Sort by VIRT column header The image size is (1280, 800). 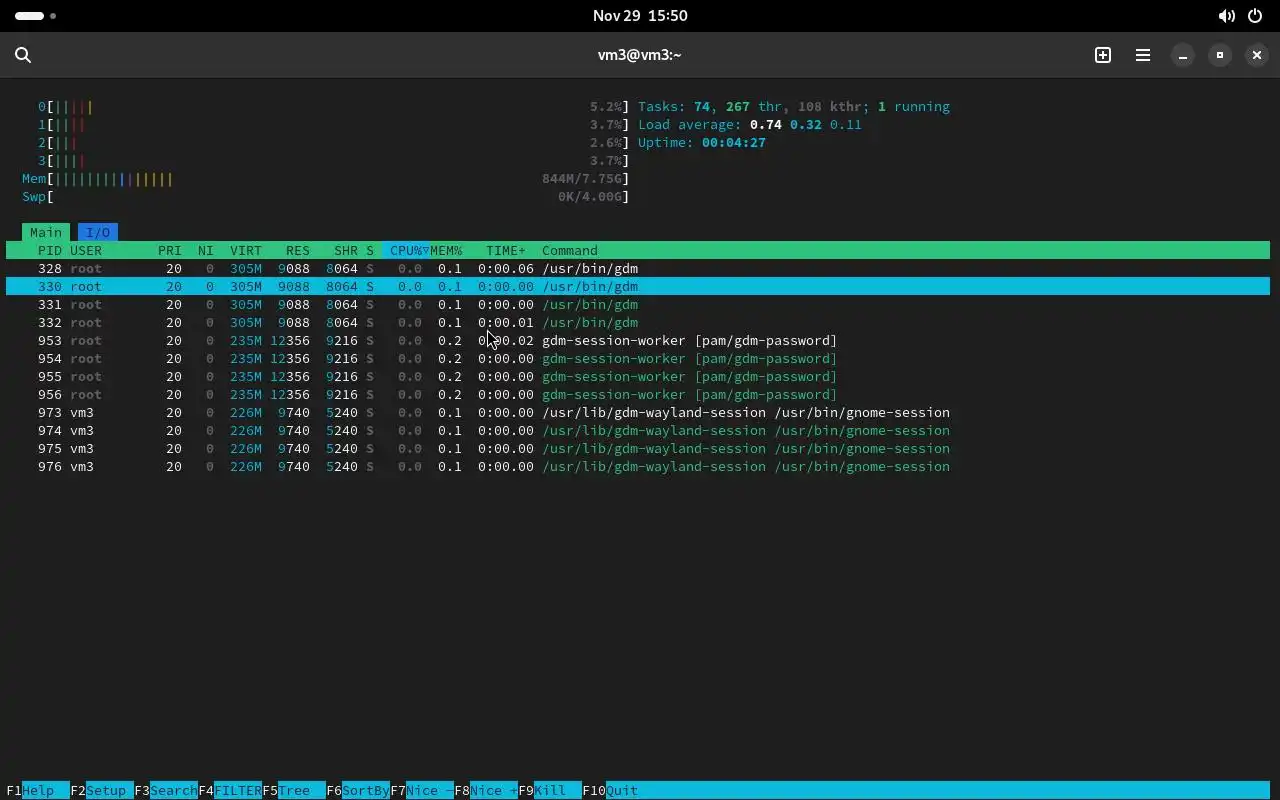(x=246, y=251)
